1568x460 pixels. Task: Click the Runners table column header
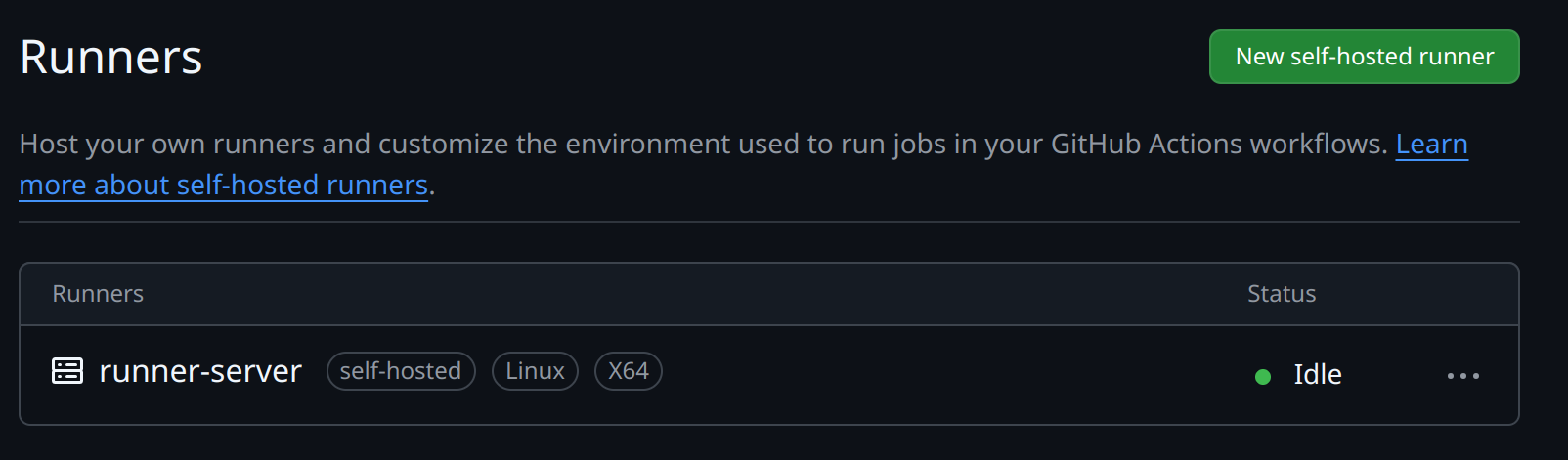coord(98,294)
